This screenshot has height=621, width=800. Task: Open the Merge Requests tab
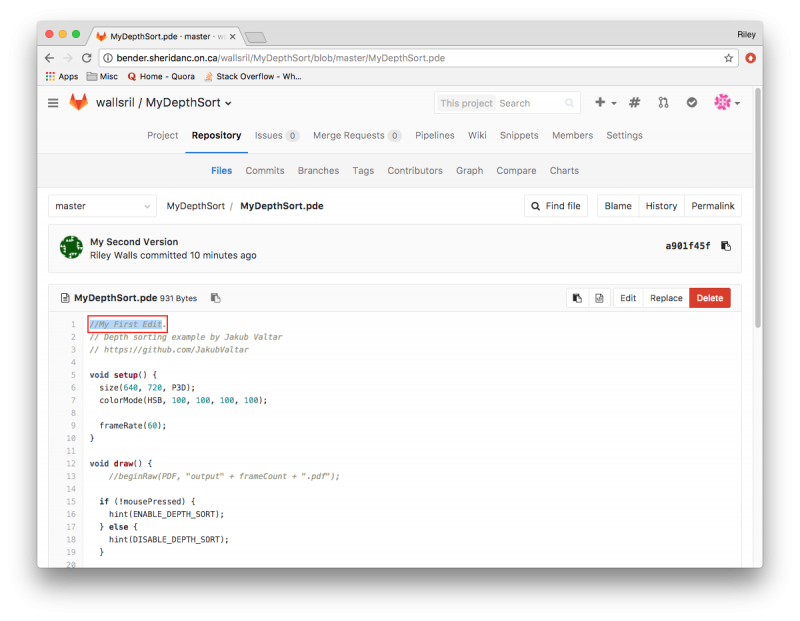[357, 136]
